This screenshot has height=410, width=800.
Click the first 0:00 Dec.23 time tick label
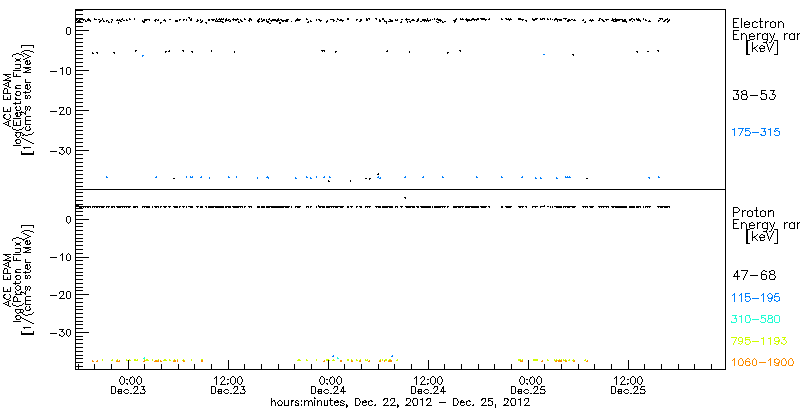coord(129,387)
